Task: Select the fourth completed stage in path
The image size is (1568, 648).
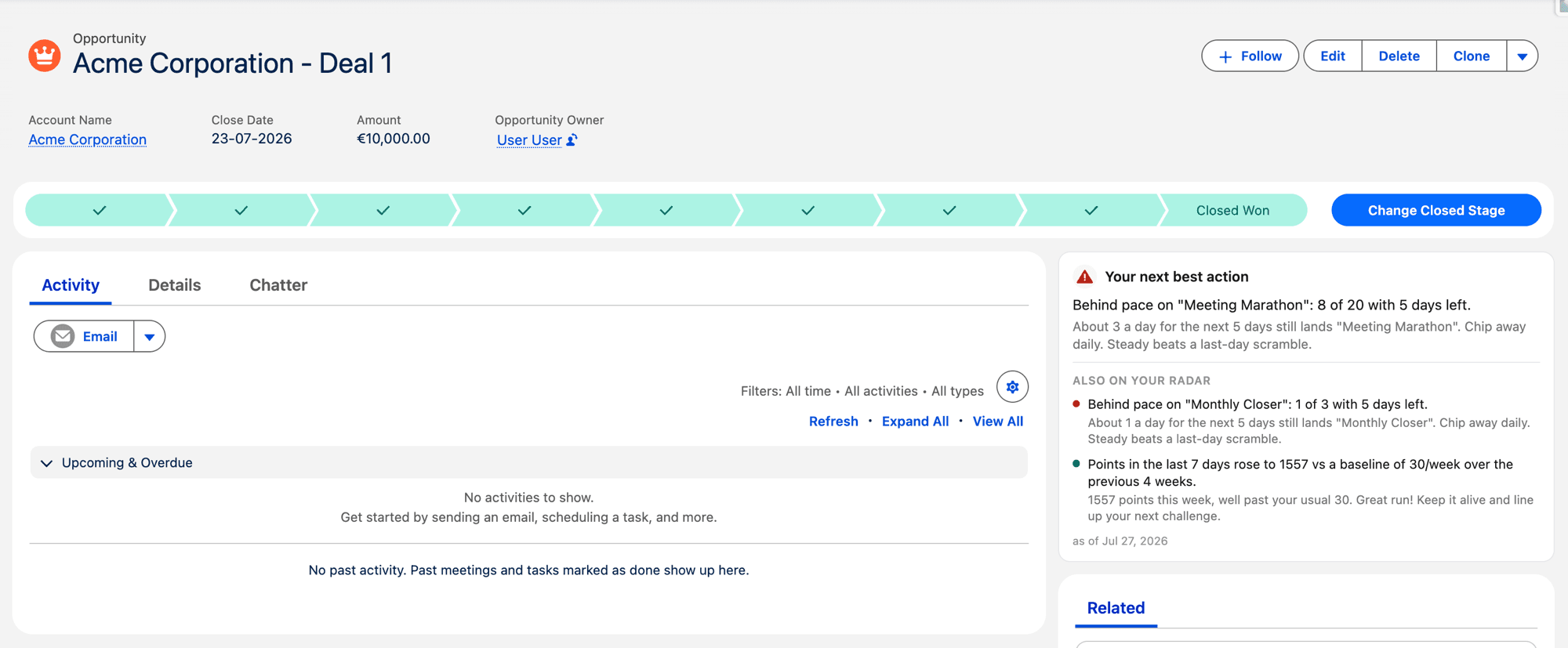Action: (x=524, y=210)
